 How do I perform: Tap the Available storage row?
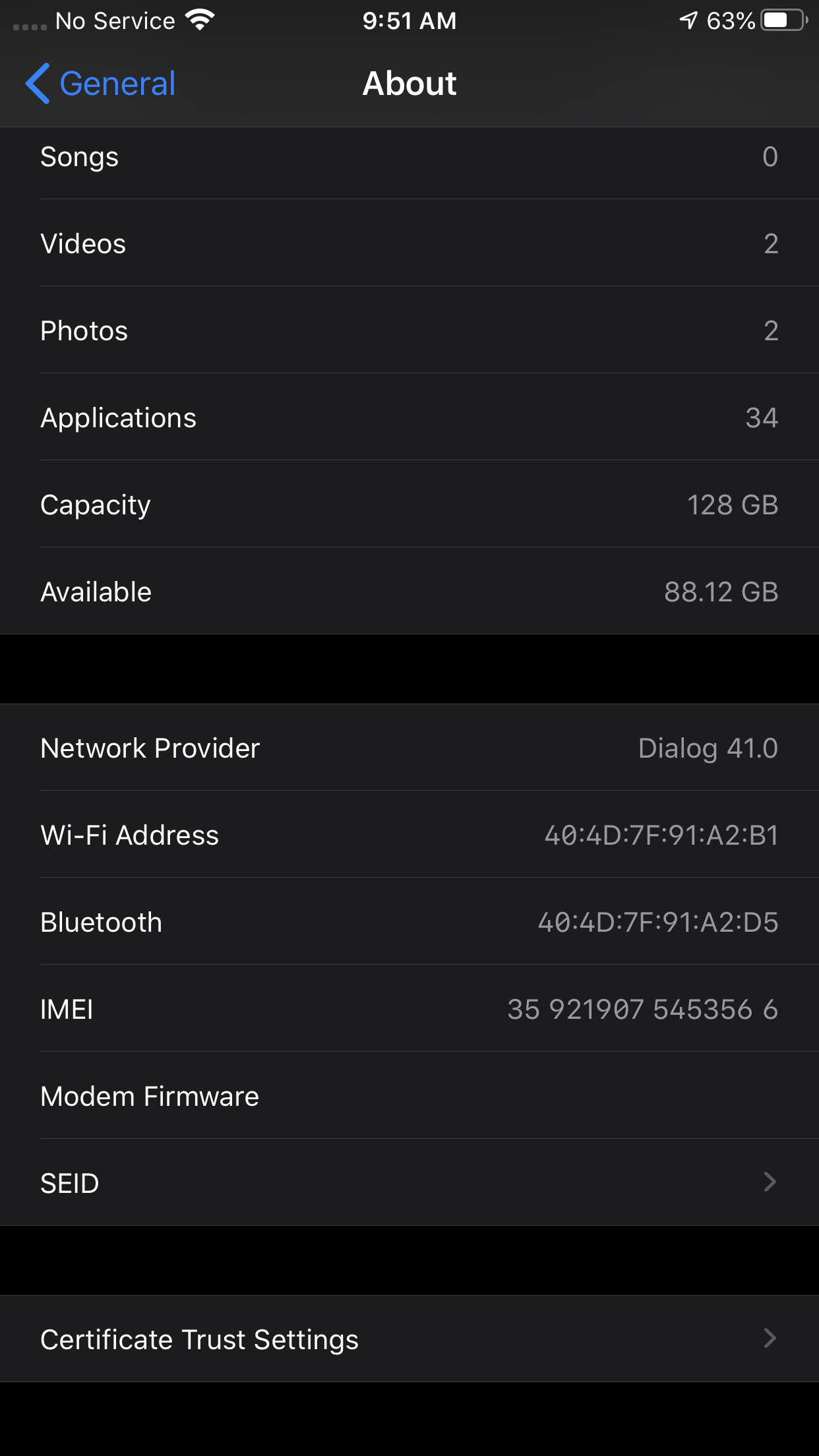point(409,591)
